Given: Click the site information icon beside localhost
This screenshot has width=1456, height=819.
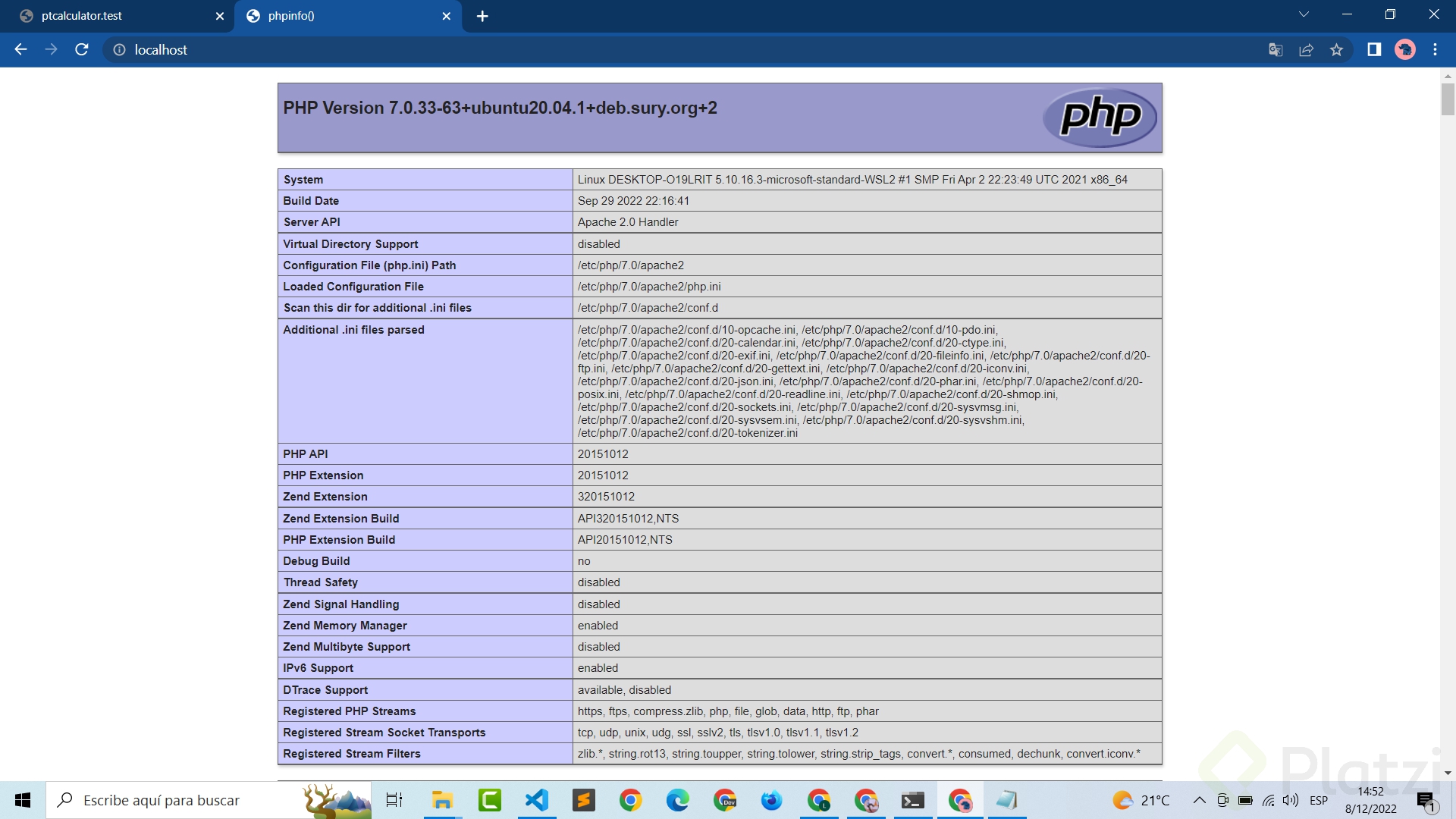Looking at the screenshot, I should [119, 49].
